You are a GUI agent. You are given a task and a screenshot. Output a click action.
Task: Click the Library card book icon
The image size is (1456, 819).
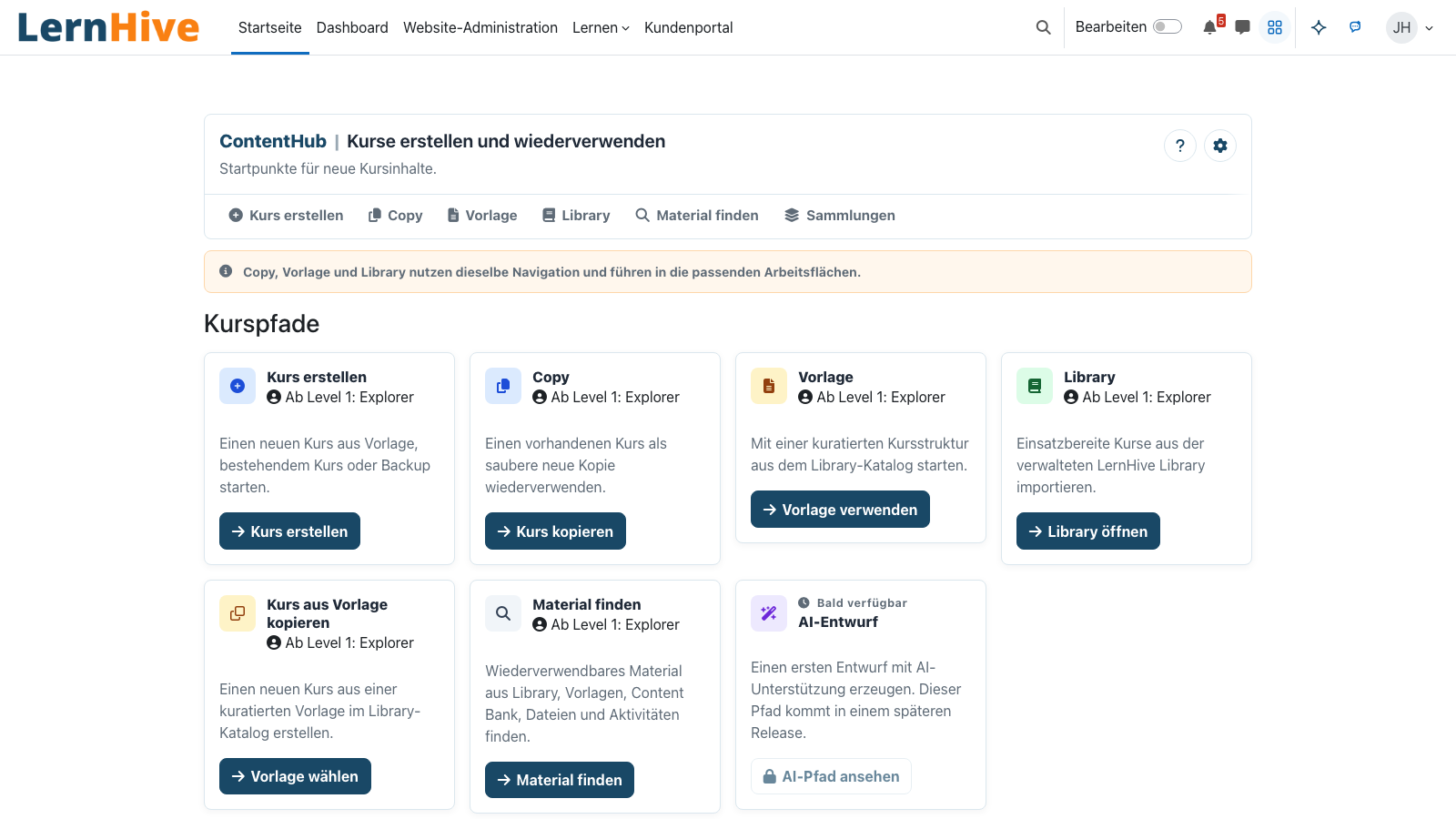click(1035, 386)
